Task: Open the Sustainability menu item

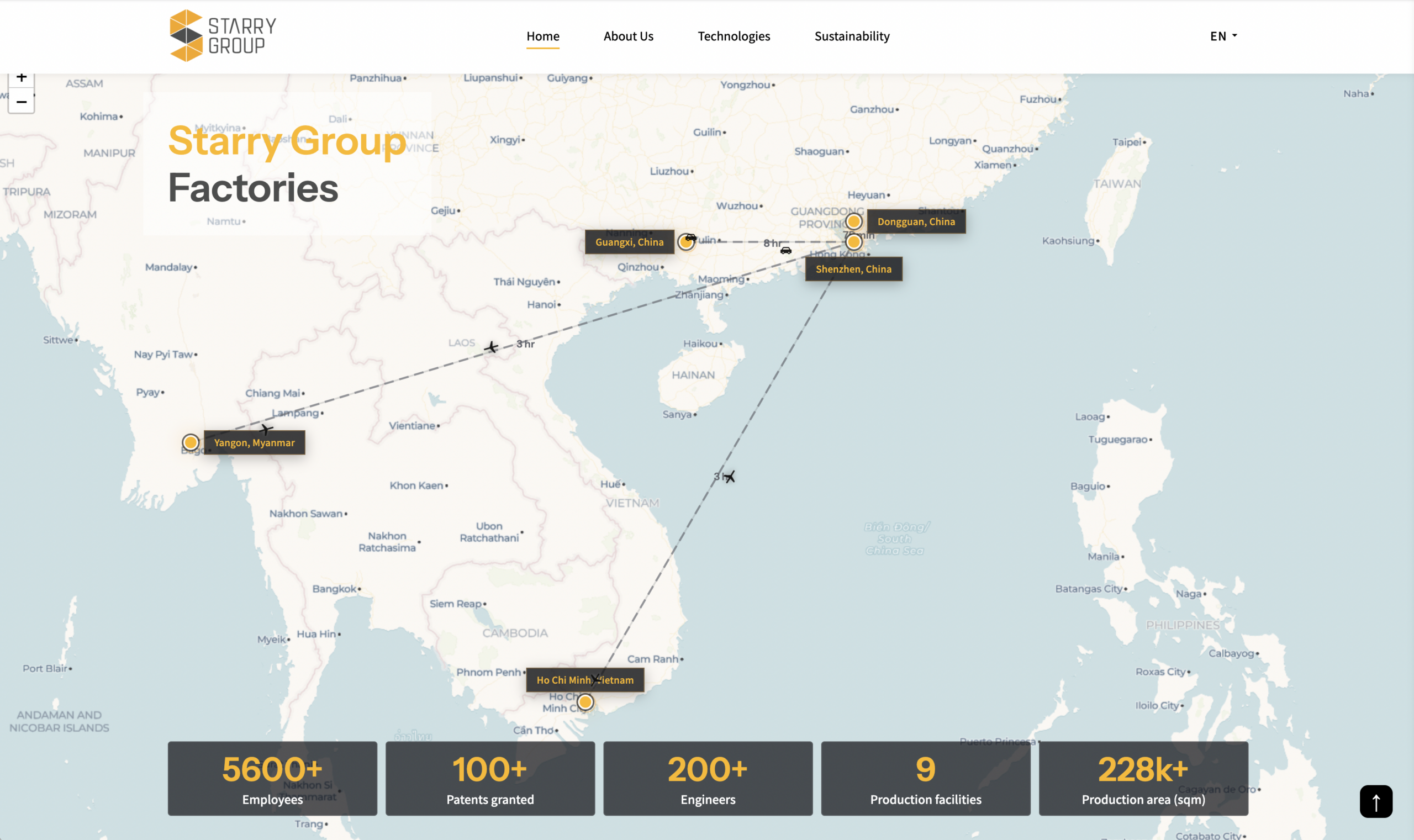Action: point(852,36)
